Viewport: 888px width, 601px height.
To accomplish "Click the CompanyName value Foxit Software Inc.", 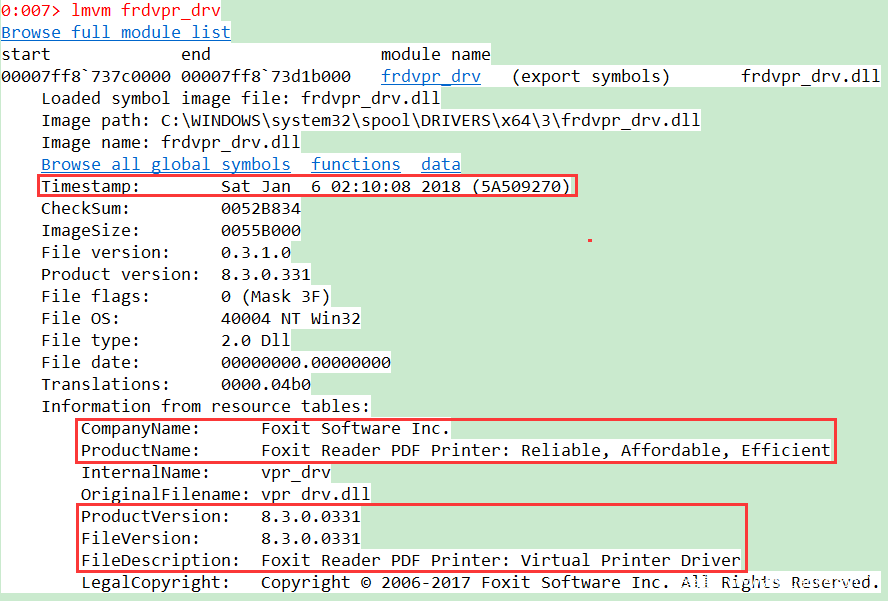I will [x=355, y=428].
